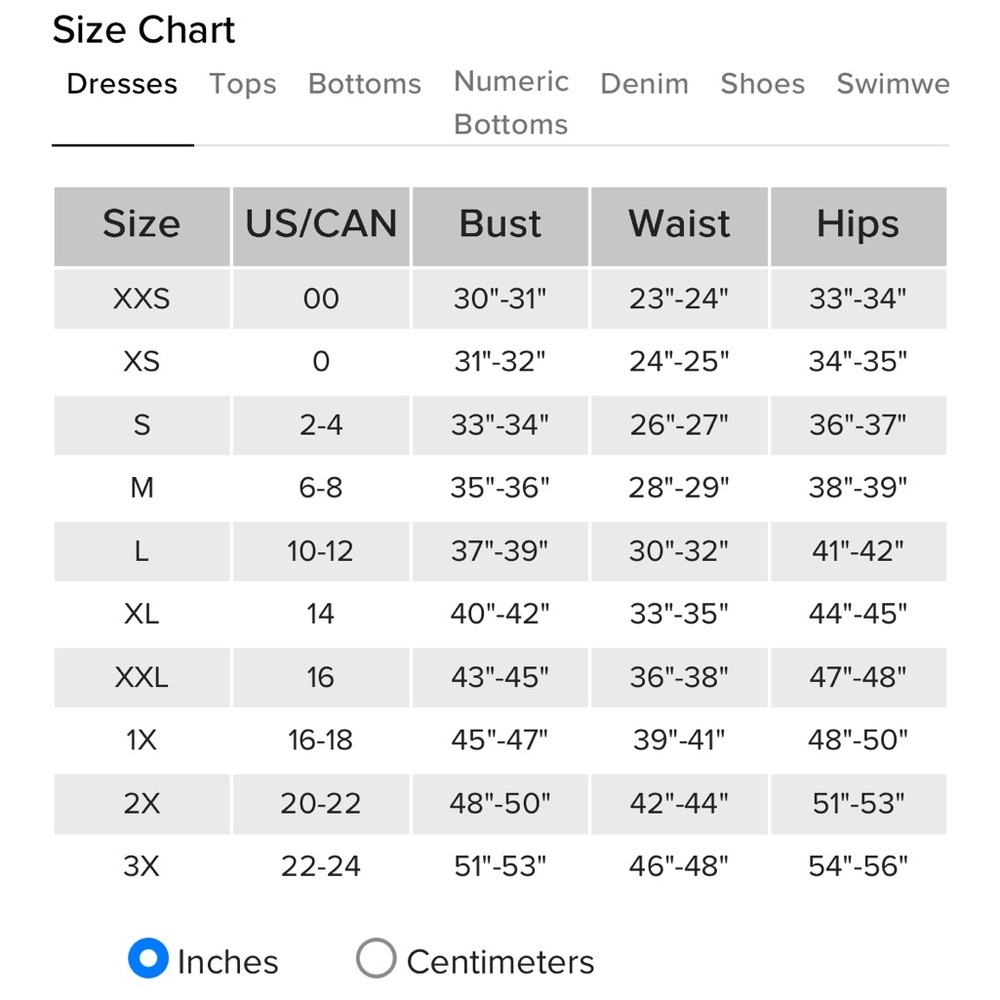Click the XL size row label

tap(142, 614)
